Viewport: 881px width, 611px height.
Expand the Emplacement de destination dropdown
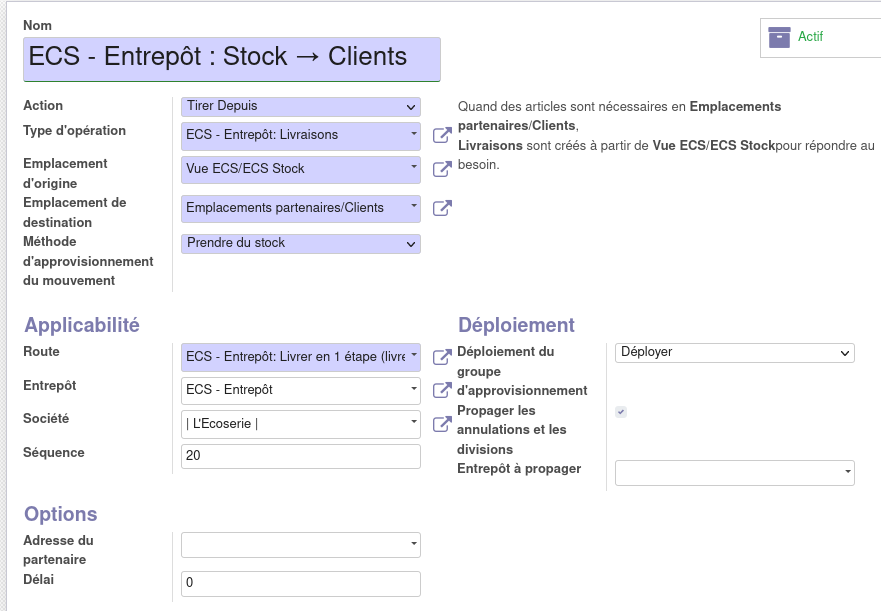pyautogui.click(x=300, y=208)
